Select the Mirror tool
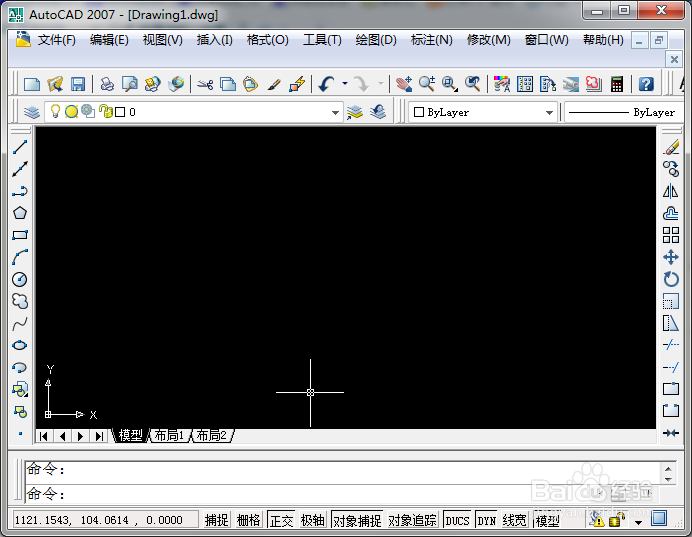 pos(671,191)
